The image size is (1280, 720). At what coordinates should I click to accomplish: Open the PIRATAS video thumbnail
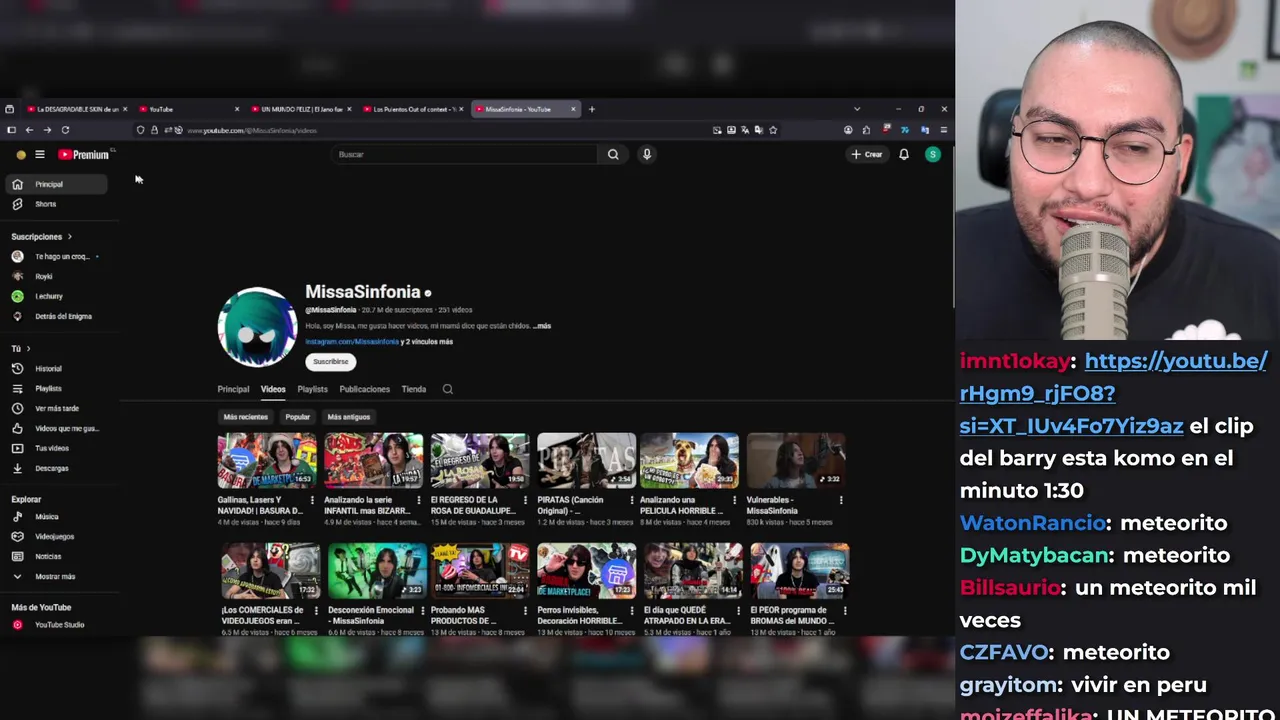click(x=586, y=460)
